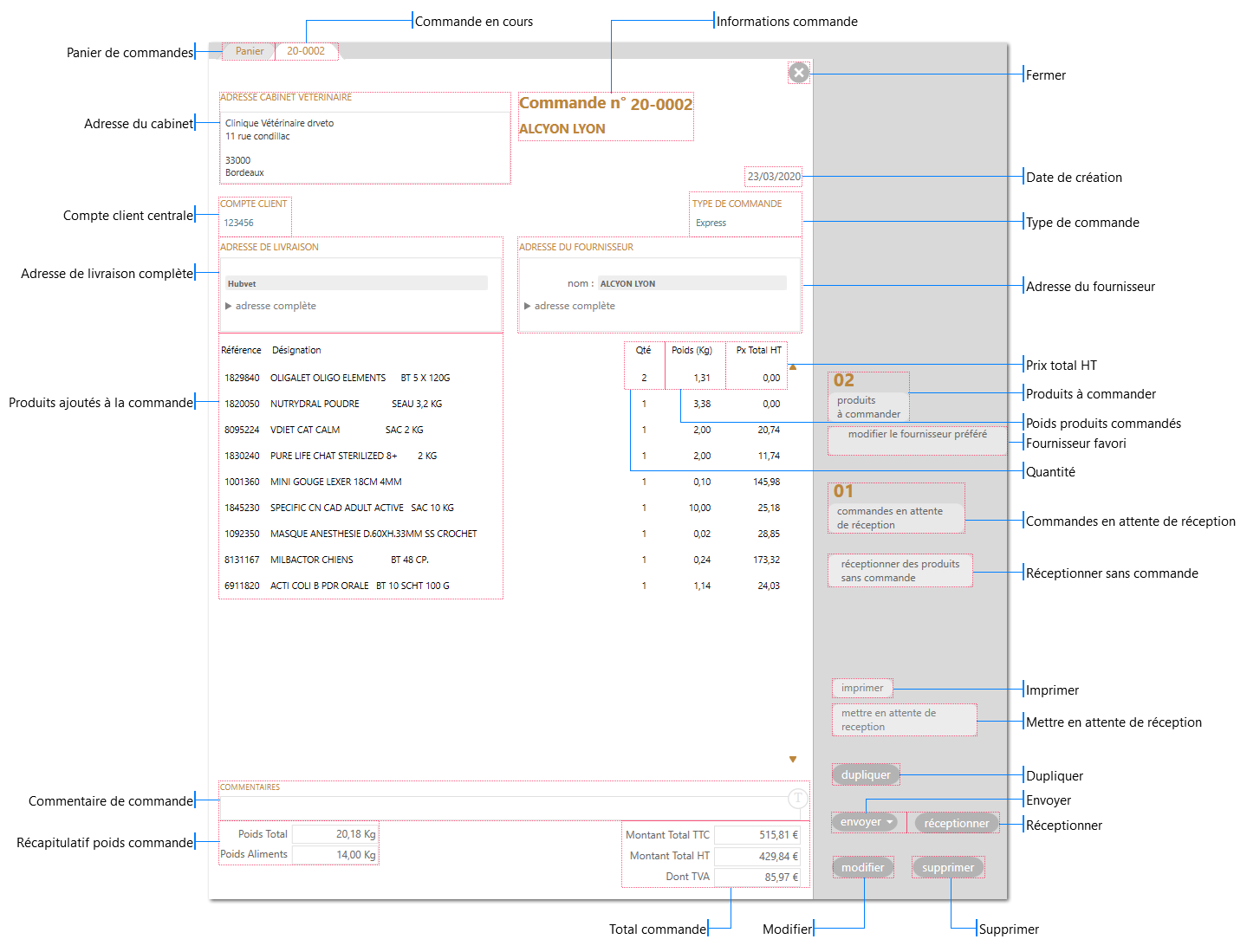Switch to the Panier tab

250,51
